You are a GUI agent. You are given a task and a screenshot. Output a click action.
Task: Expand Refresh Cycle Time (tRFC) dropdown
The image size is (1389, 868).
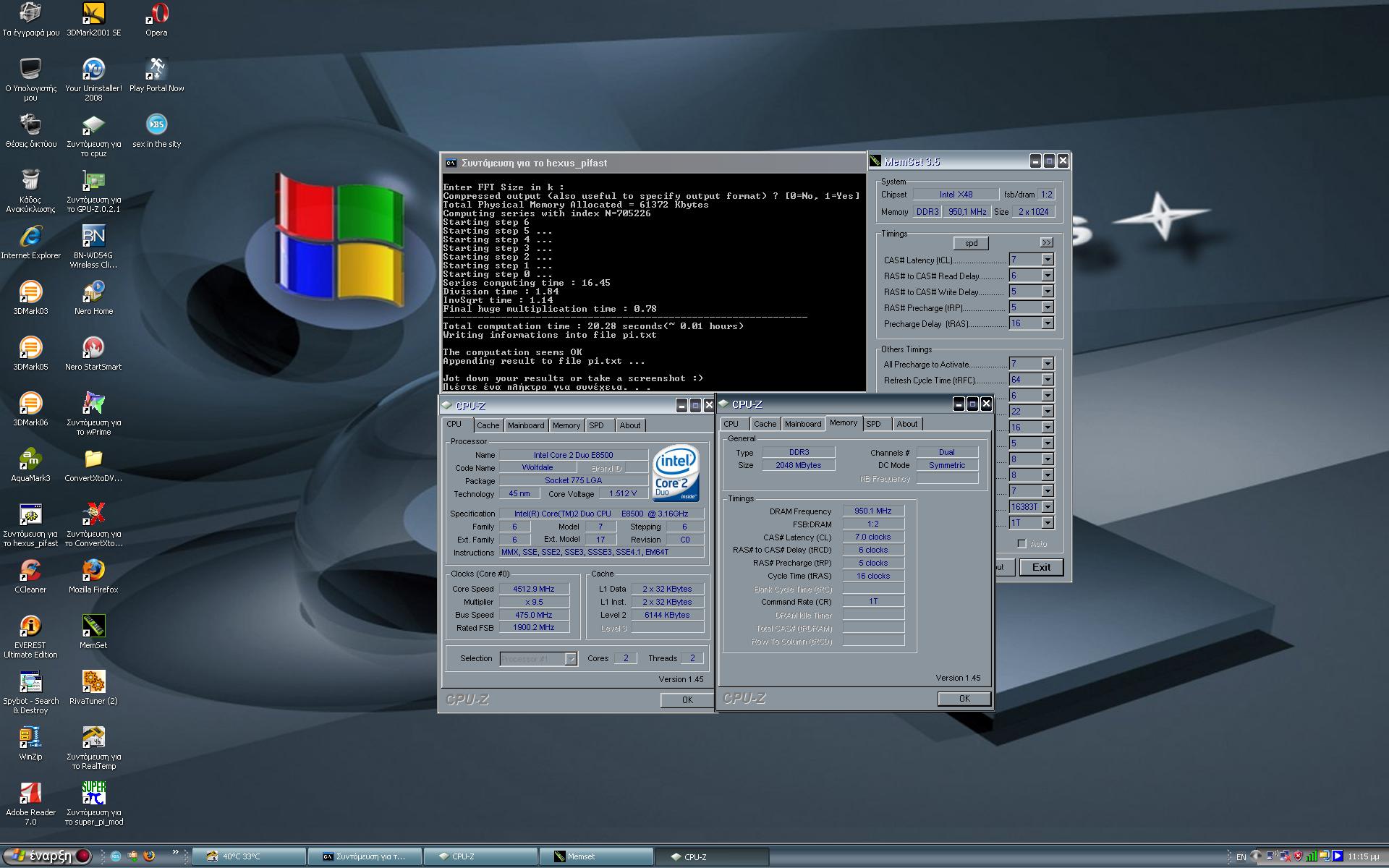click(x=1047, y=380)
